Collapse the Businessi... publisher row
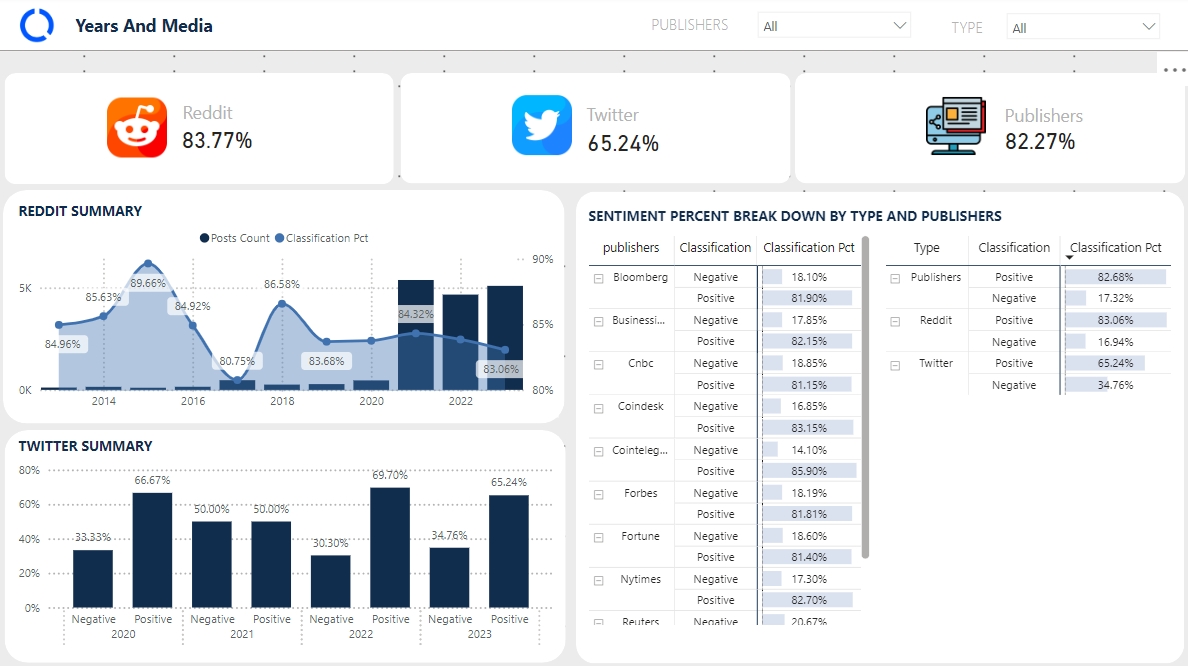Screen dimensions: 1188x666 coord(599,321)
